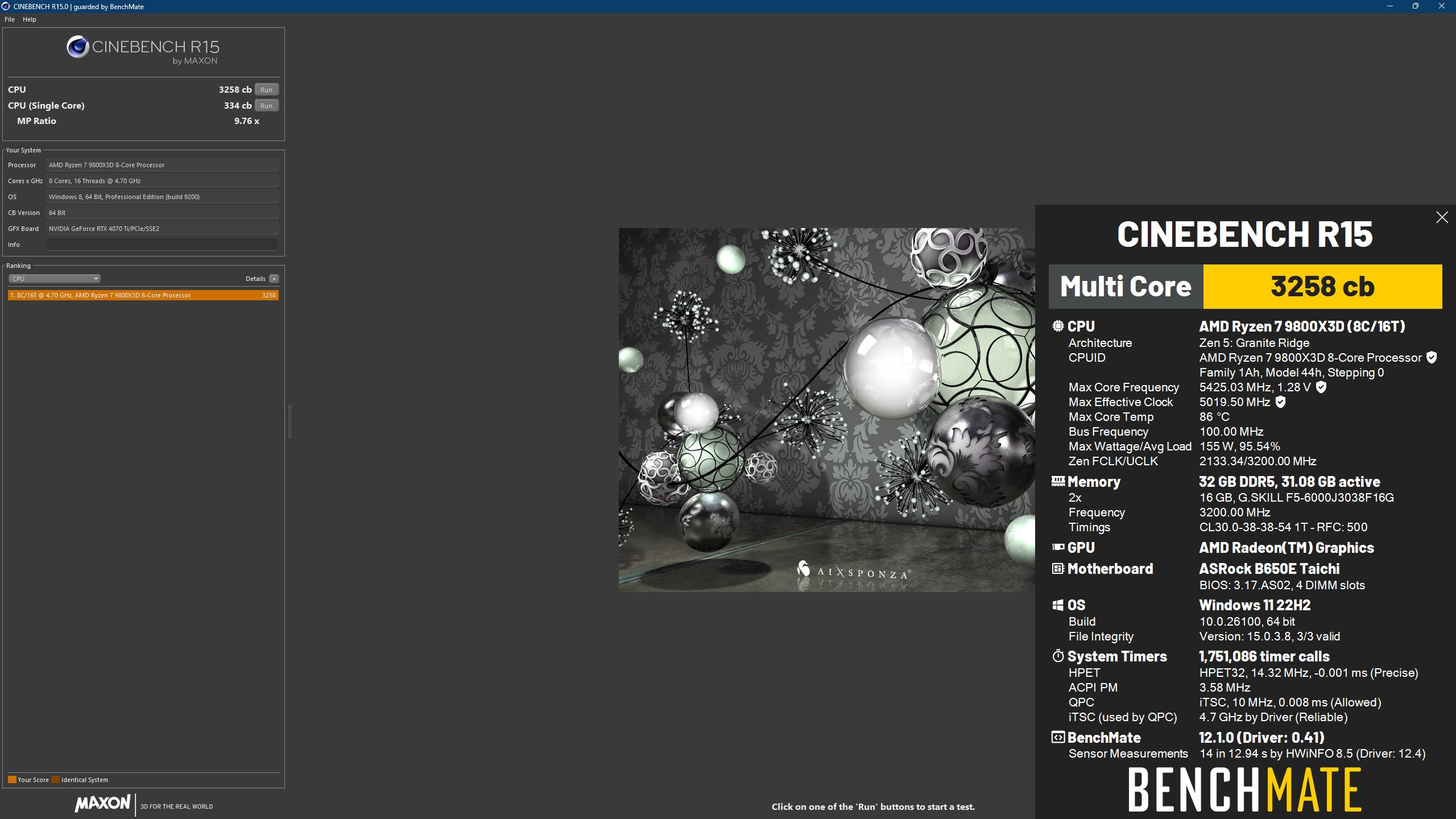The image size is (1456, 819).
Task: Click 2133.34/3200.00 MHz FCLK value
Action: [1258, 461]
